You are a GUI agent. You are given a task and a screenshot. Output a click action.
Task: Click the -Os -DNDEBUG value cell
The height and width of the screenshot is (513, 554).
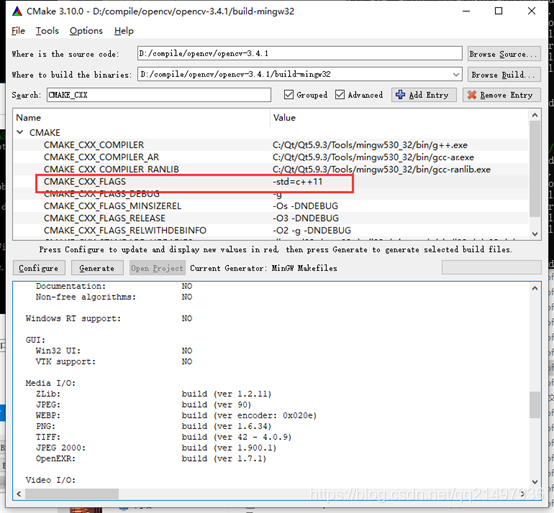point(305,206)
